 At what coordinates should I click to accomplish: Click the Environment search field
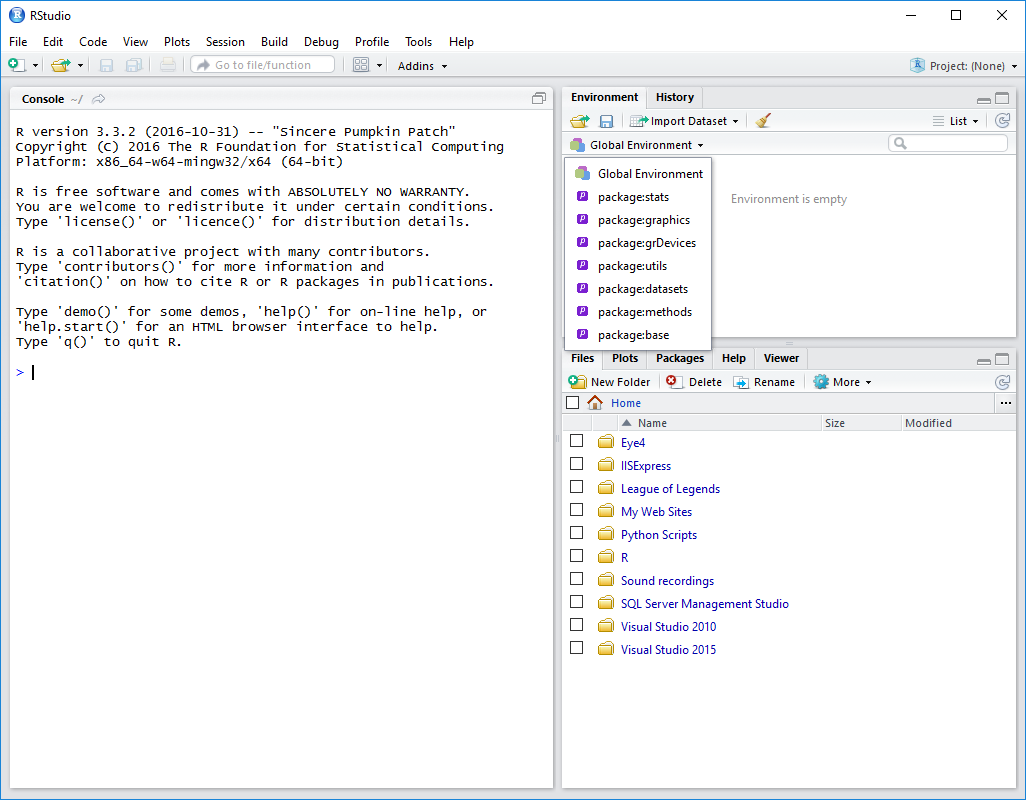947,143
